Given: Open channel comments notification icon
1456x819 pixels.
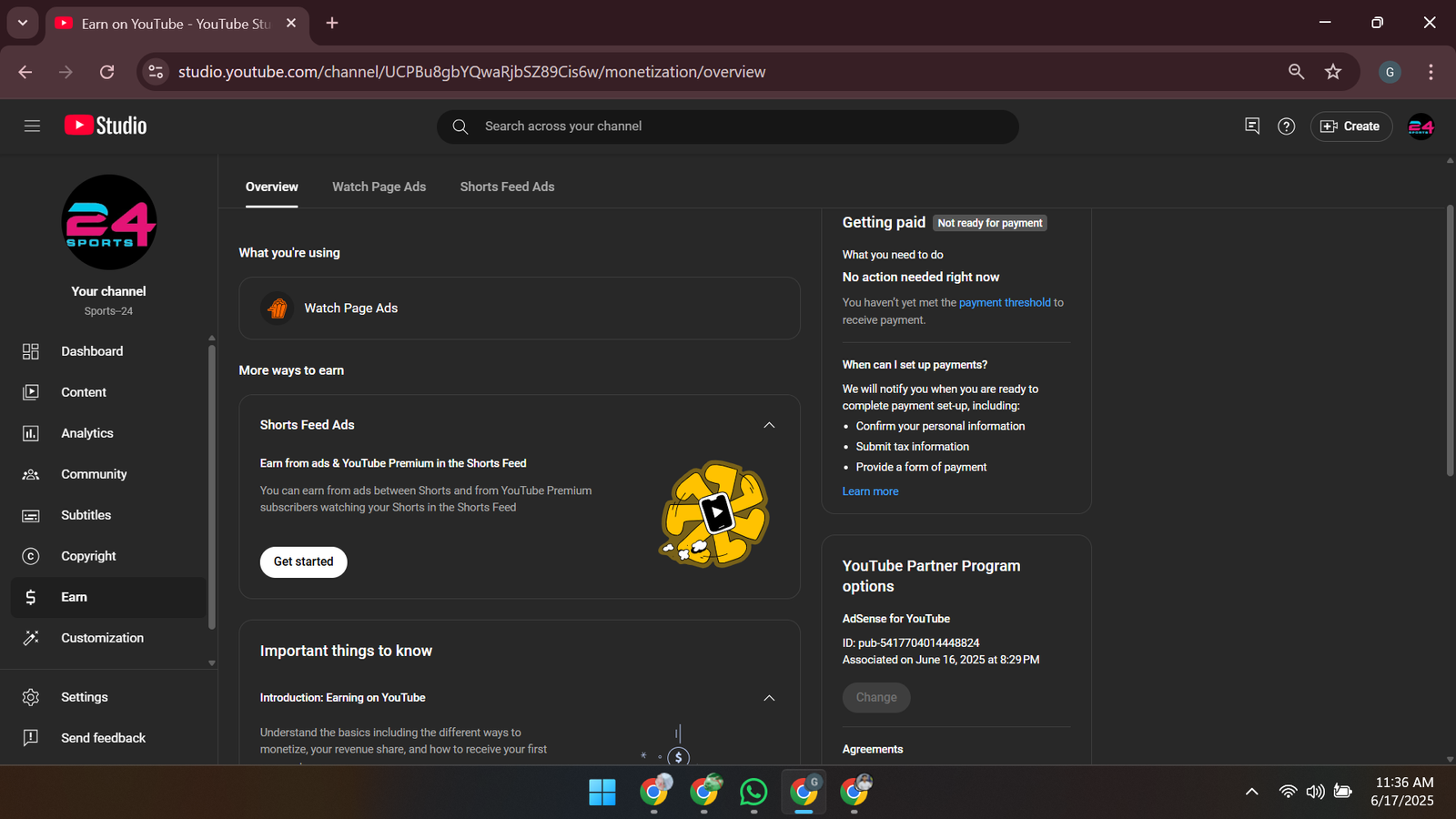Looking at the screenshot, I should click(x=1252, y=126).
